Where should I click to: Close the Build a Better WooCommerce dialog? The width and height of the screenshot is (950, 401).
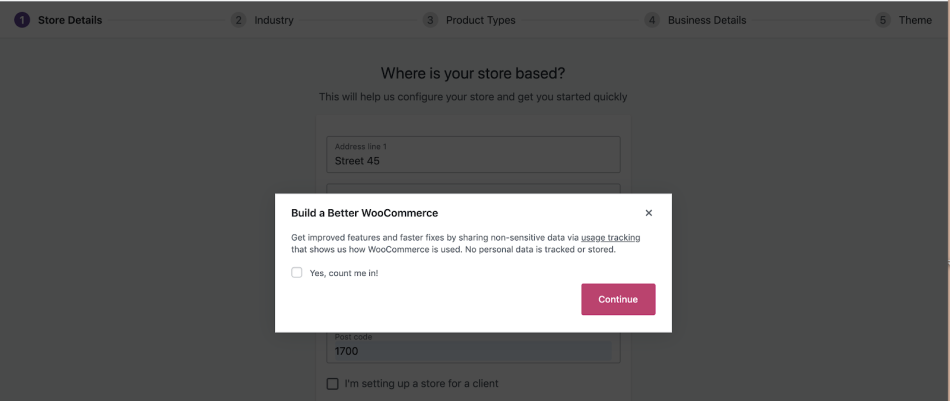point(649,213)
